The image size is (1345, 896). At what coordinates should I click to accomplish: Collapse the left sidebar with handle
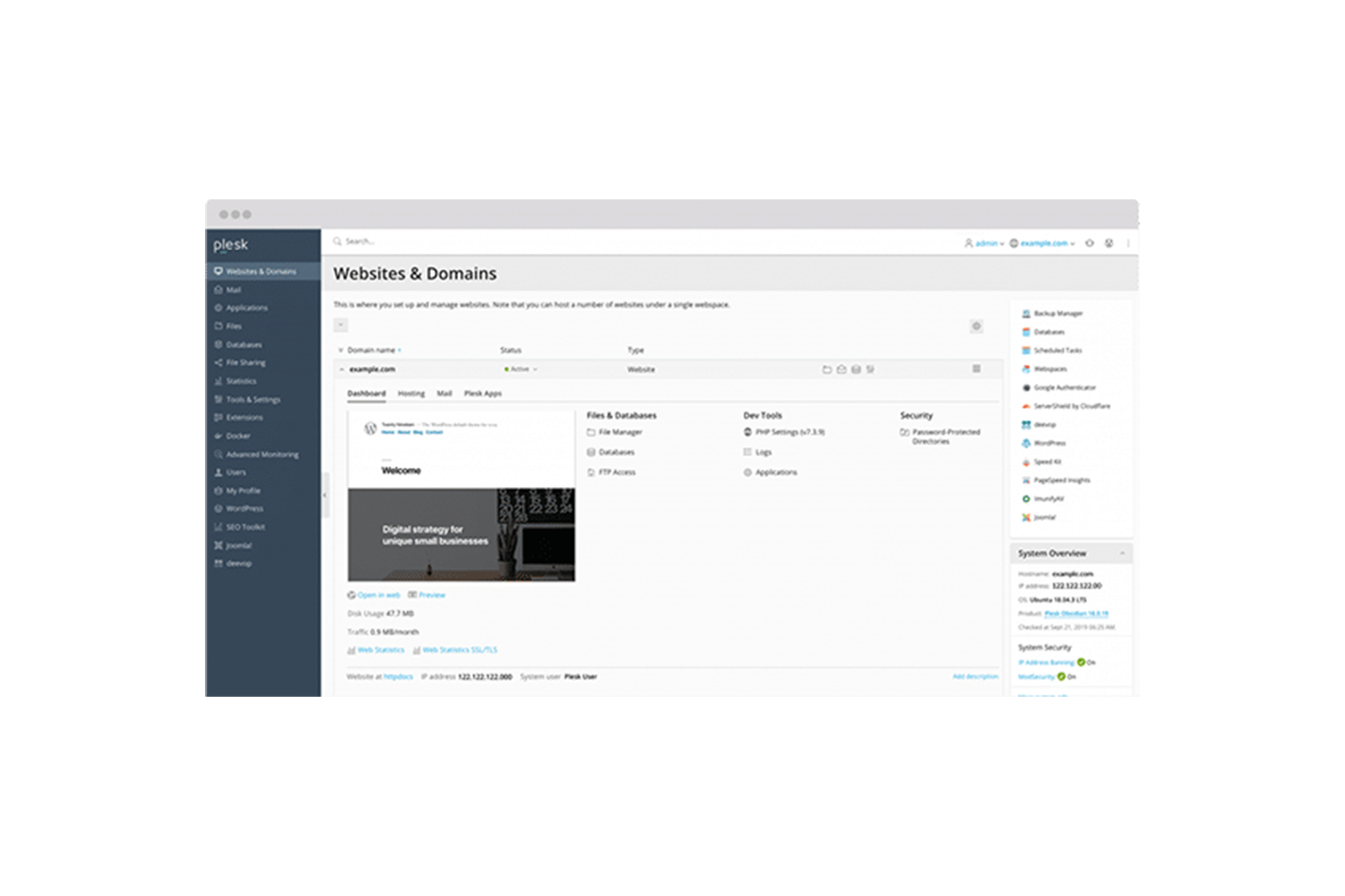pos(325,495)
